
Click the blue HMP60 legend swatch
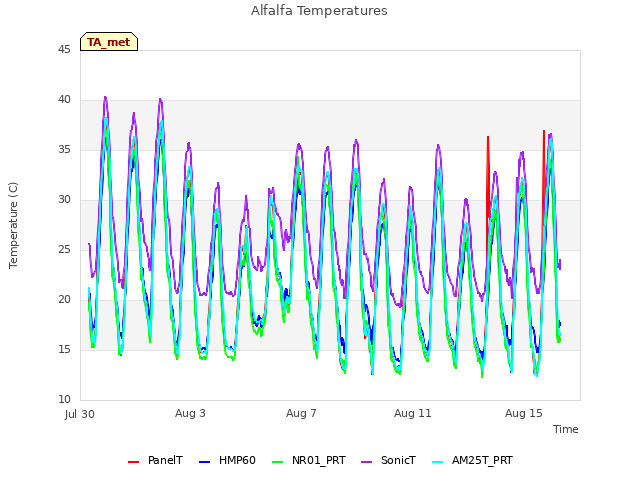(204, 462)
